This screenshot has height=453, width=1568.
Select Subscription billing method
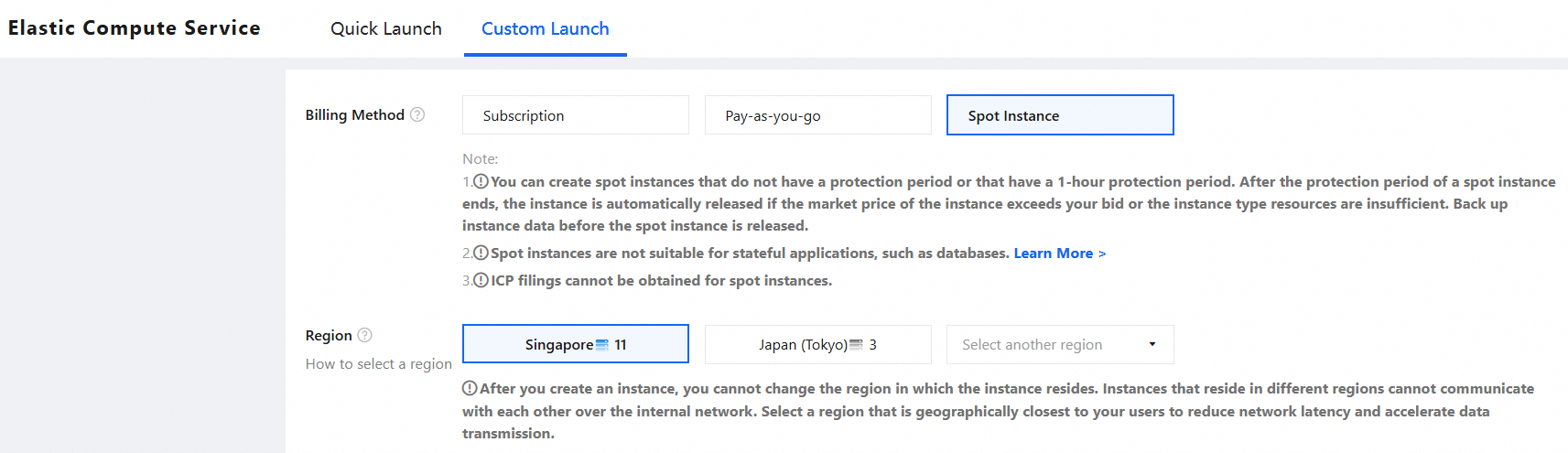click(x=575, y=115)
